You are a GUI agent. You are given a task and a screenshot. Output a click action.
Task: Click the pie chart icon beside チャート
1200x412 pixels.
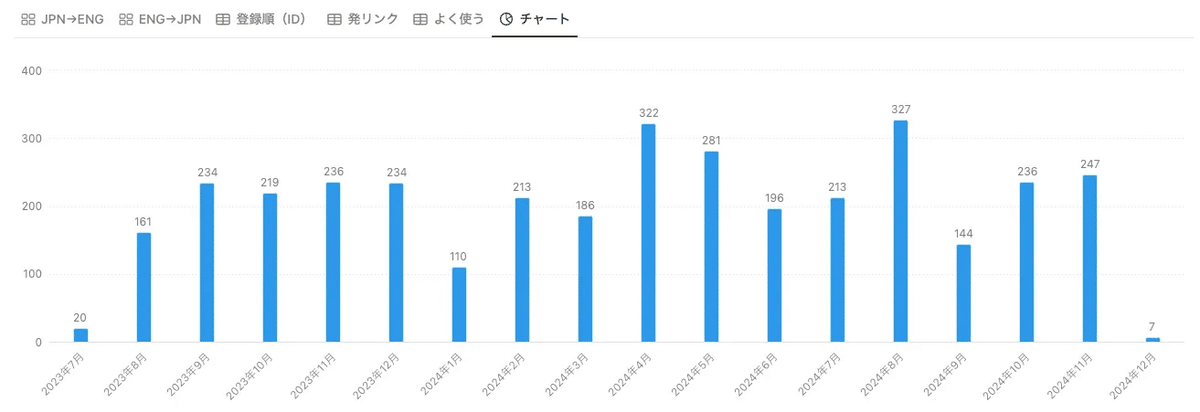506,19
